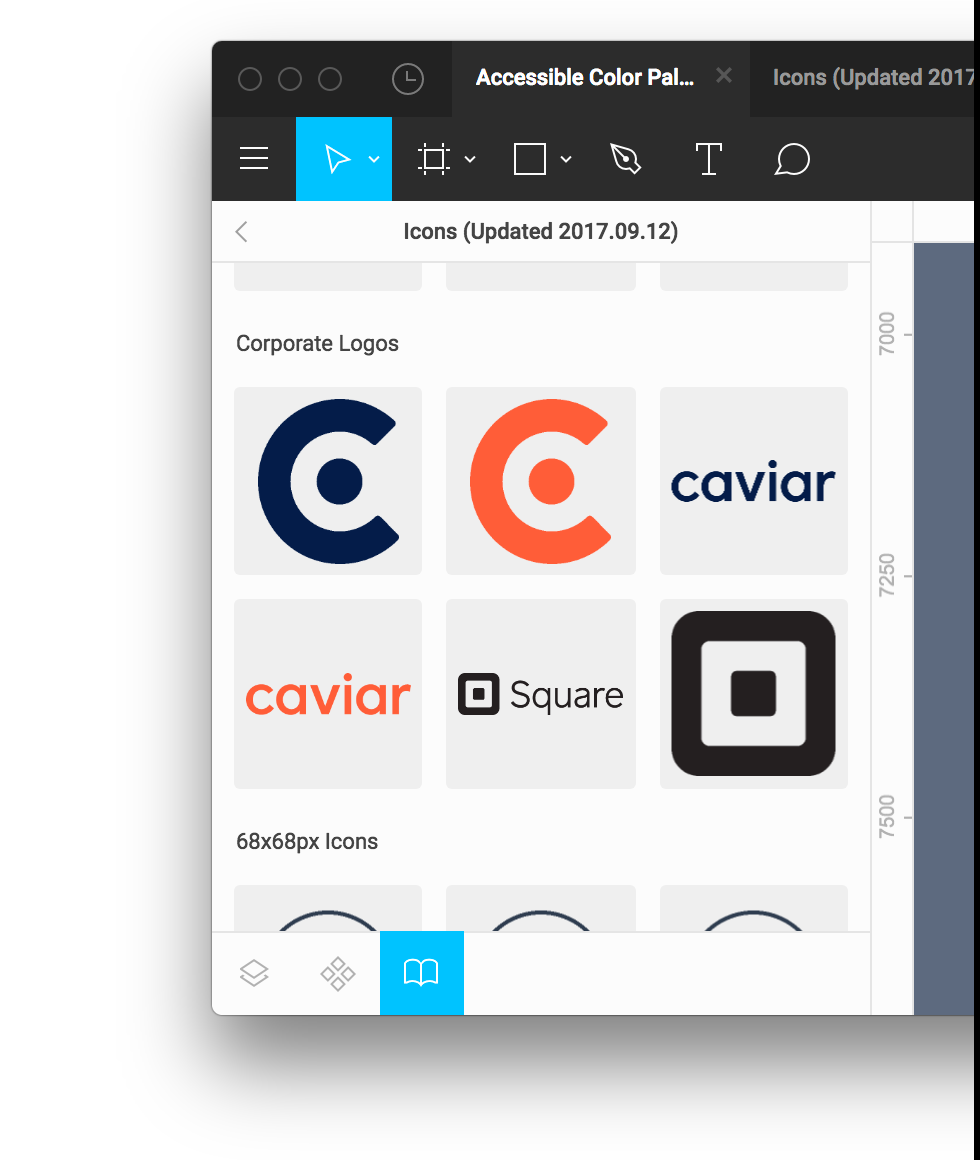Select the Text tool
The height and width of the screenshot is (1160, 980).
709,159
